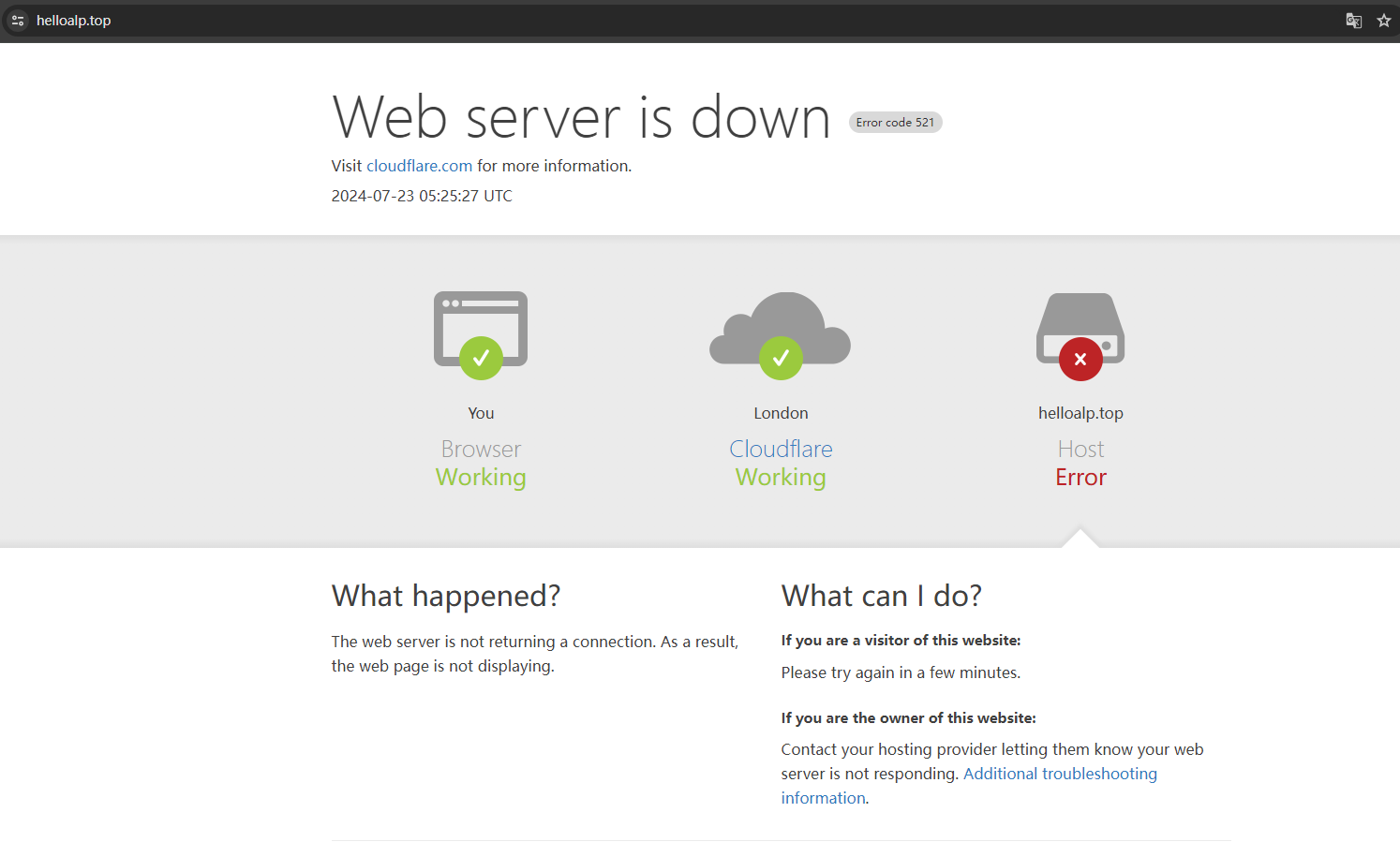Click the browser window icon with checkmark
This screenshot has width=1400, height=842.
tap(481, 335)
